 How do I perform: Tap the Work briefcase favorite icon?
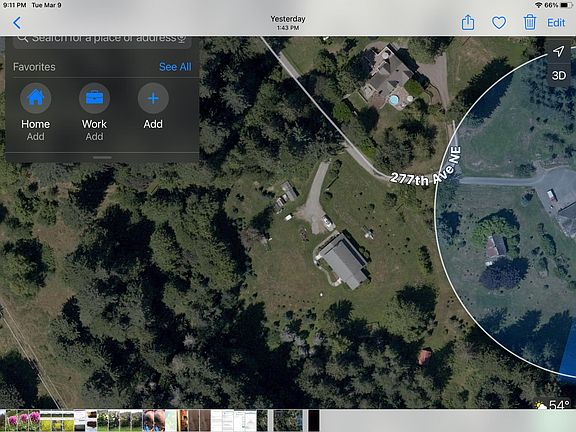pos(94,98)
